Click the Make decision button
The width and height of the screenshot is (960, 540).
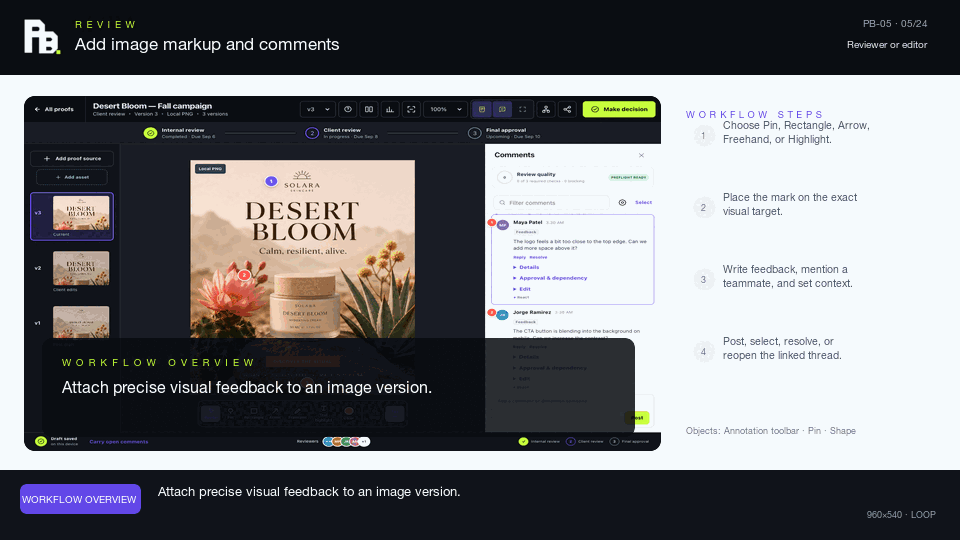point(619,109)
